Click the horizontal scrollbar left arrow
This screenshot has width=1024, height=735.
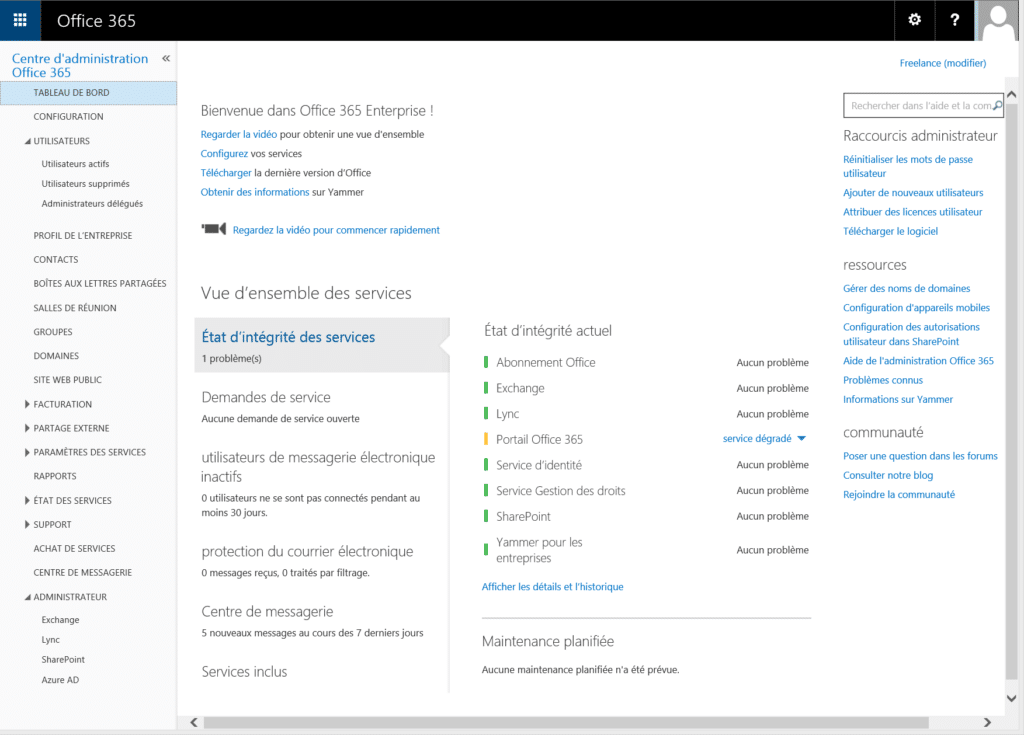click(194, 723)
